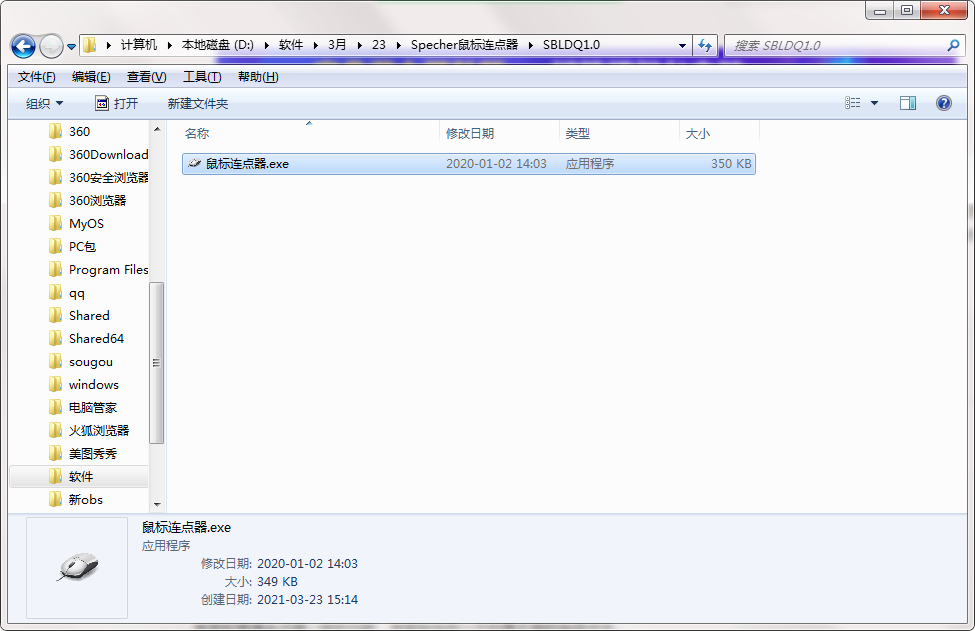Select sougou folder in sidebar
This screenshot has width=975, height=631.
(x=81, y=361)
